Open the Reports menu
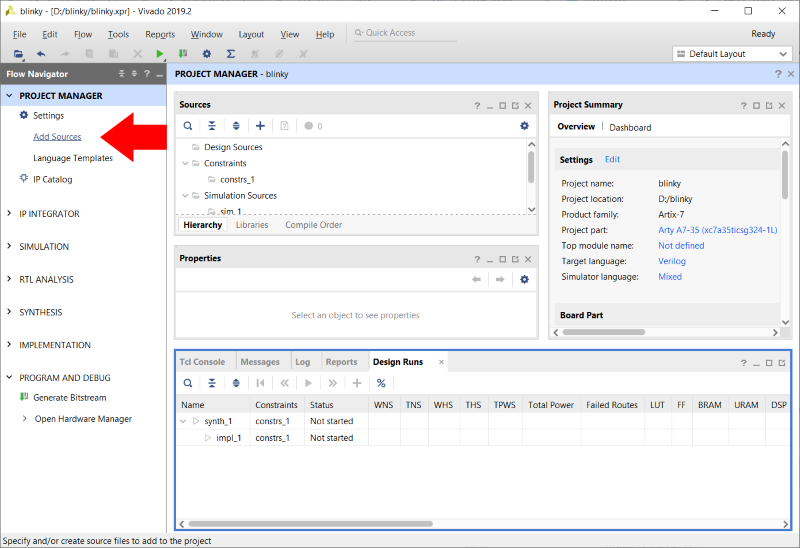This screenshot has width=800, height=548. 160,34
